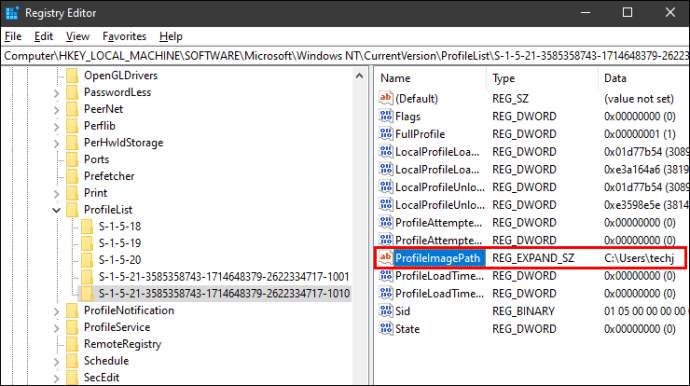
Task: Select the key ending in 2622334717-1010
Action: 224,294
